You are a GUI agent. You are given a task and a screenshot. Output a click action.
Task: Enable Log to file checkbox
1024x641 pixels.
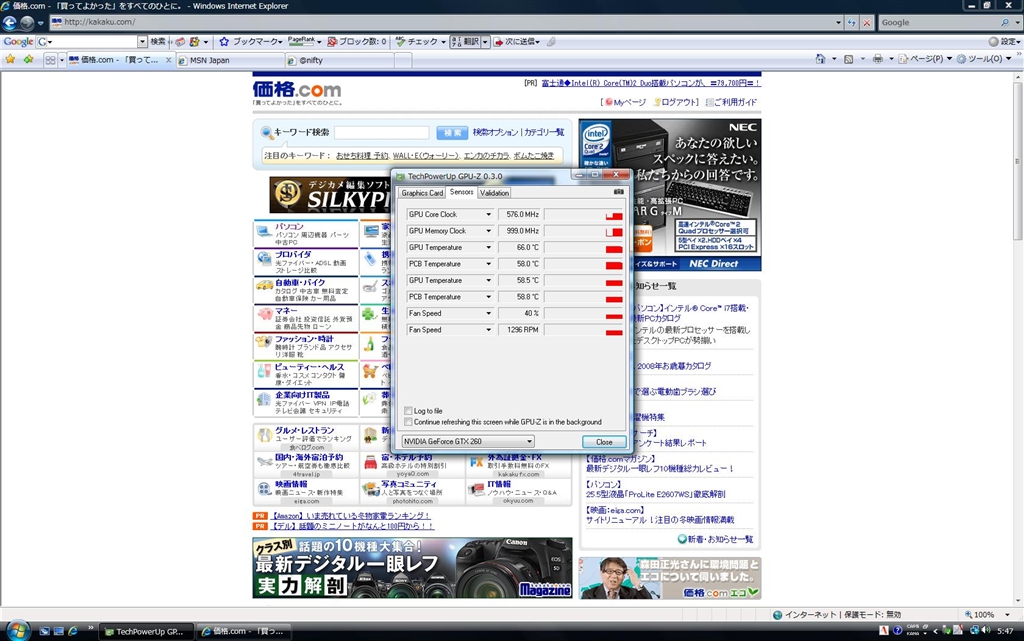click(408, 411)
